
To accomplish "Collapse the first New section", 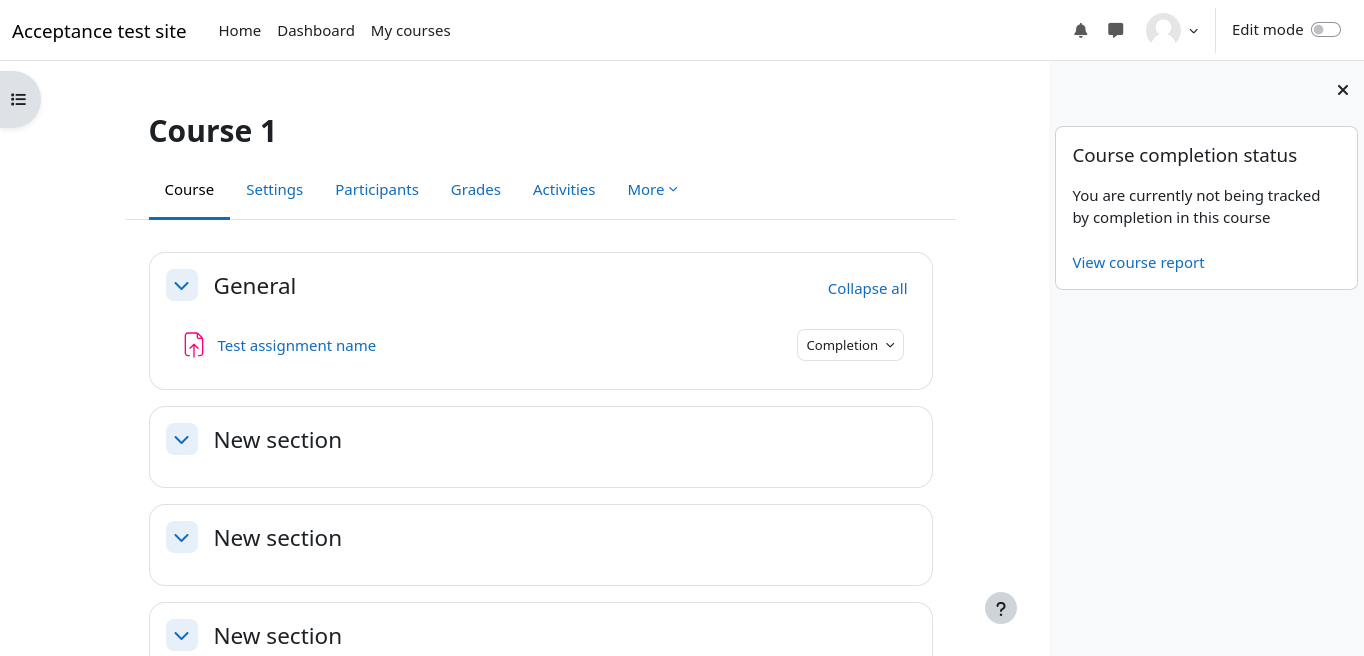I will point(181,440).
